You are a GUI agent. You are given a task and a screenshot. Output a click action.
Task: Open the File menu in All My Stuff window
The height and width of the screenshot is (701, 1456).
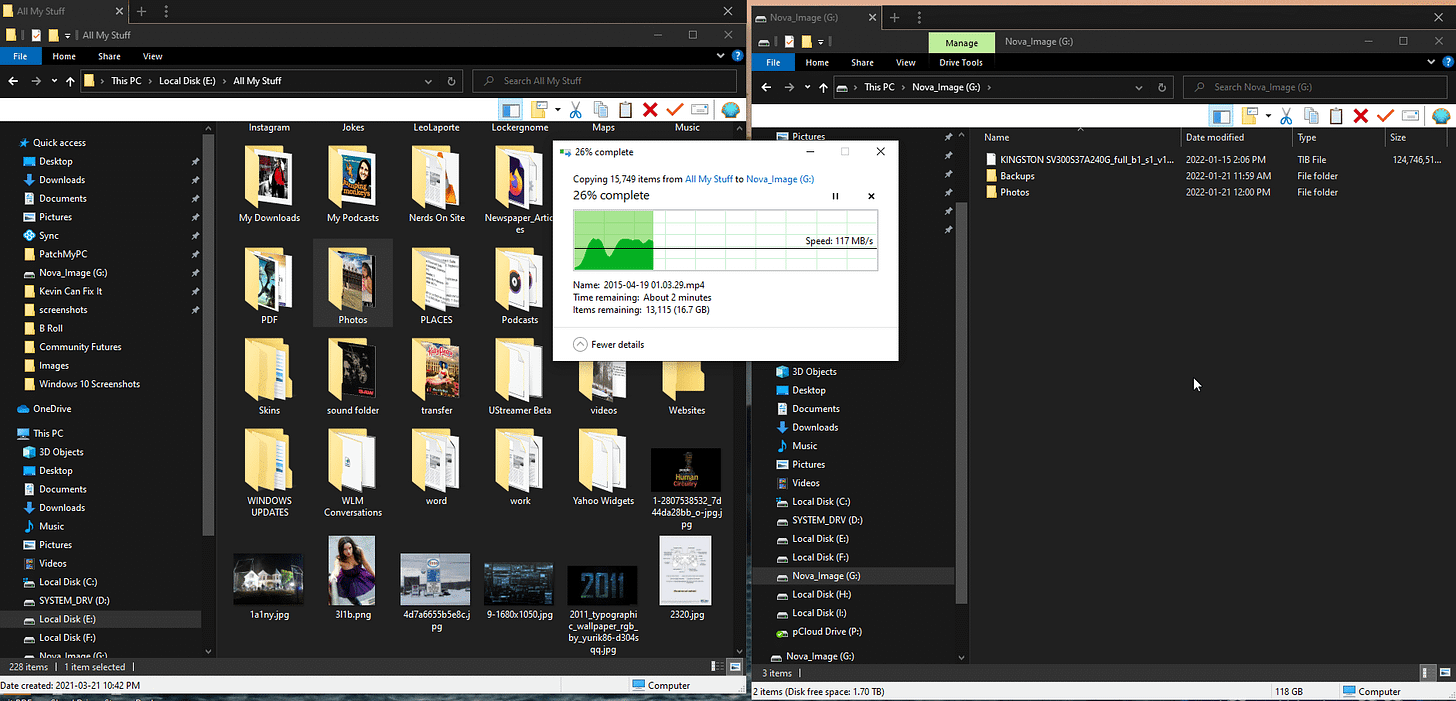coord(20,57)
